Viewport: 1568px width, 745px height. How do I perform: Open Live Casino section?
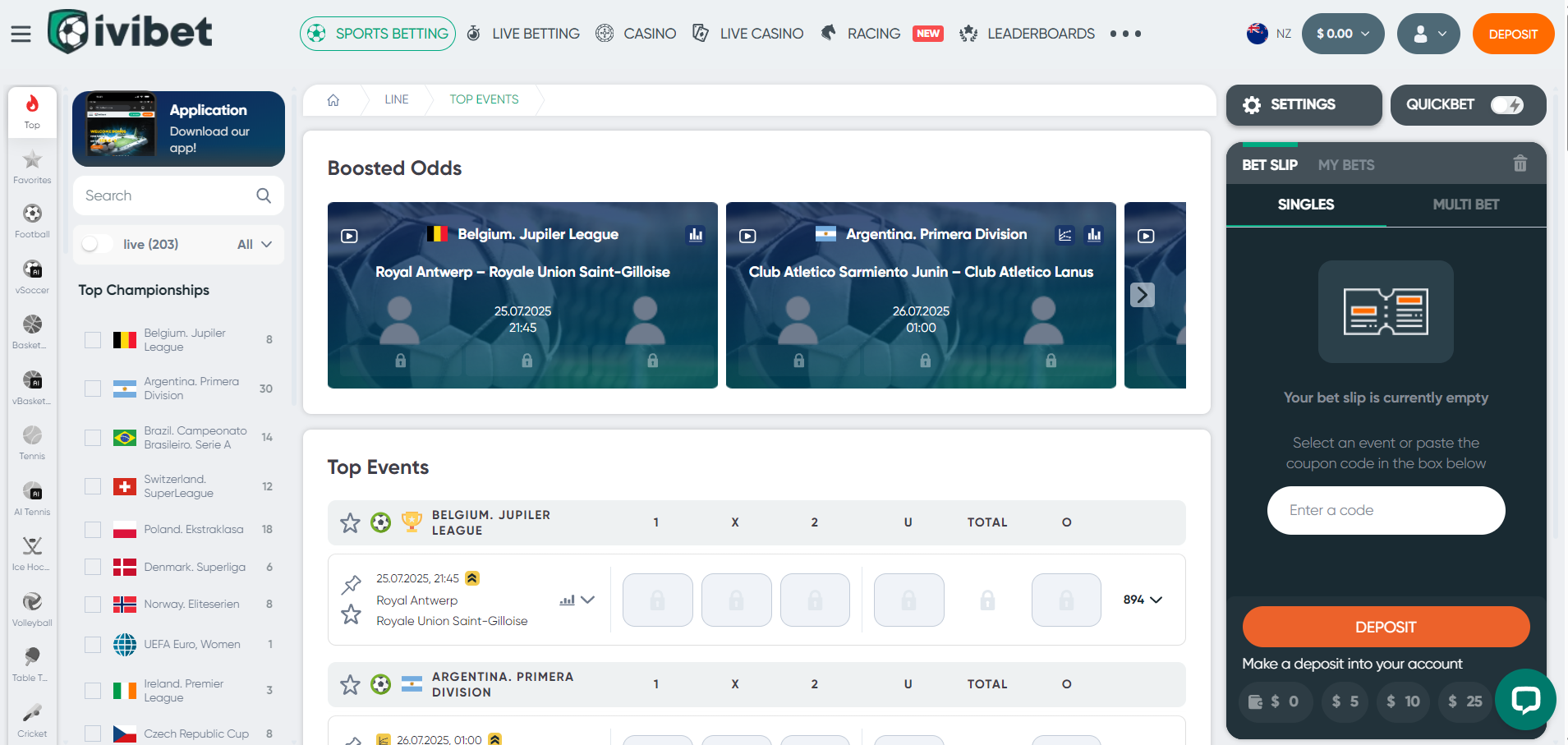coord(747,34)
